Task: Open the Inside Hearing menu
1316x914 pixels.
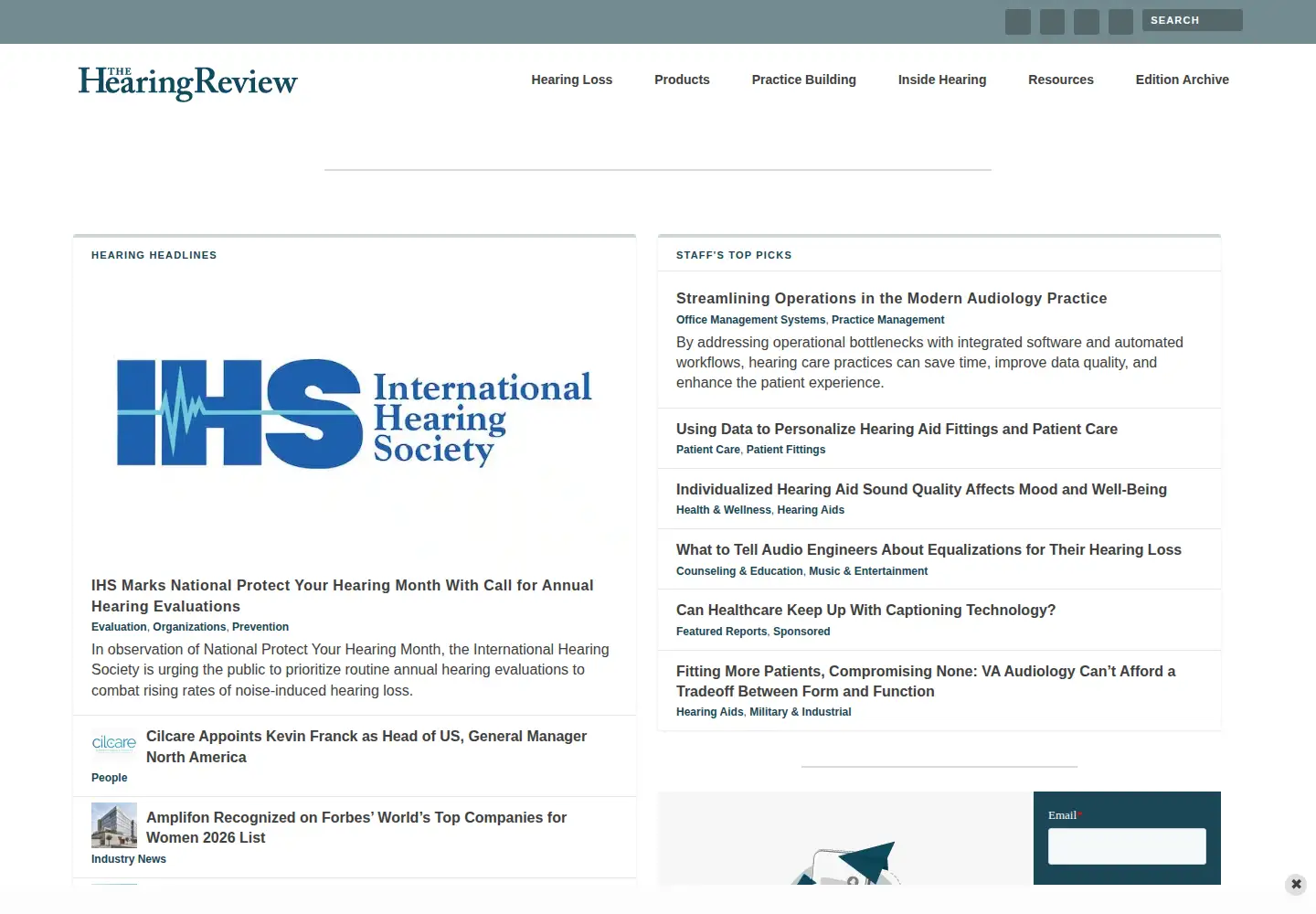Action: tap(942, 80)
